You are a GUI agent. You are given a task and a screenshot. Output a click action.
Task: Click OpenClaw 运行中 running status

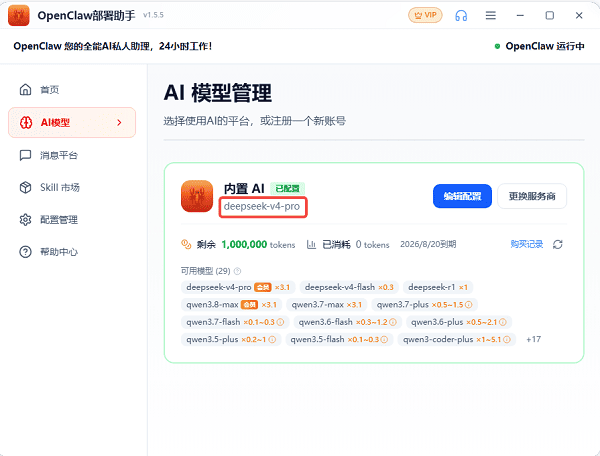(545, 46)
